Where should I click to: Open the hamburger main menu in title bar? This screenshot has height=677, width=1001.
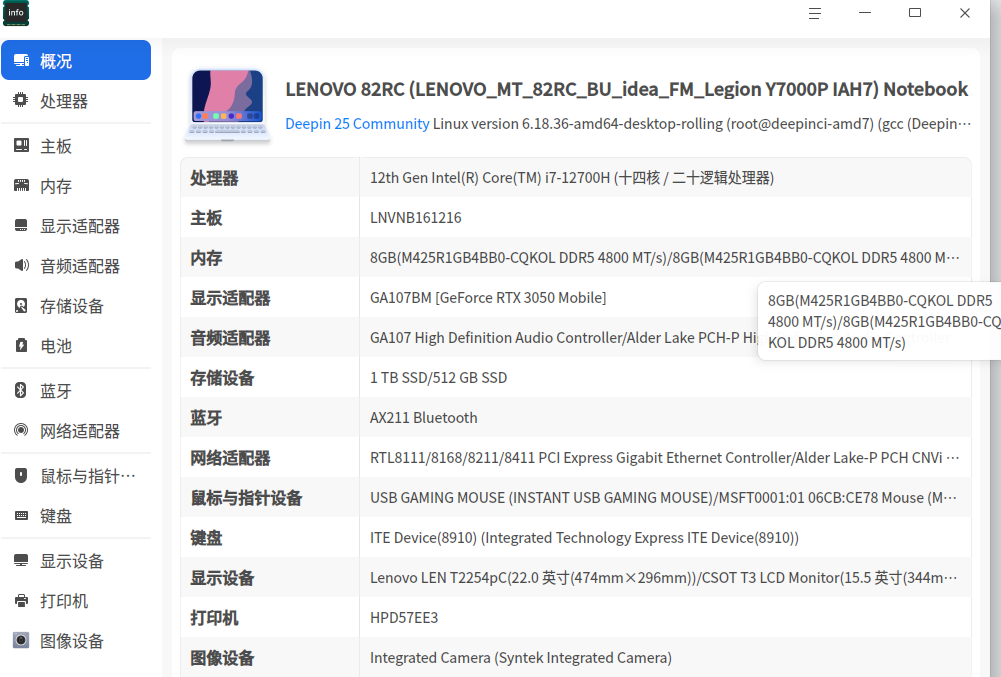pyautogui.click(x=815, y=13)
